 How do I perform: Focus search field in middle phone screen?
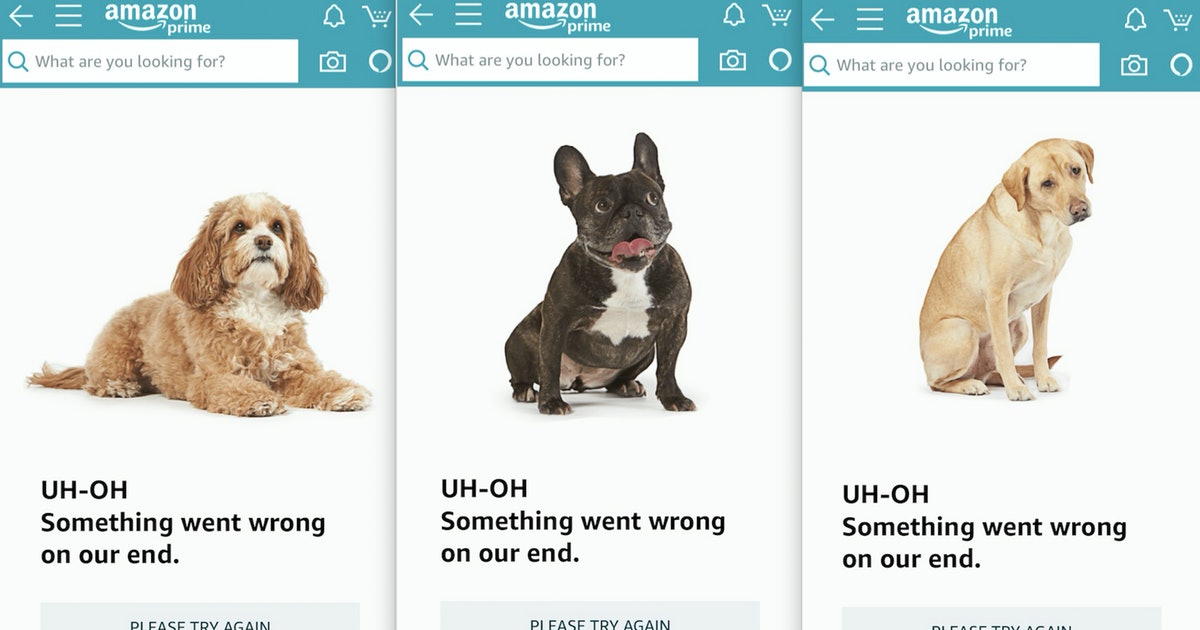click(550, 60)
